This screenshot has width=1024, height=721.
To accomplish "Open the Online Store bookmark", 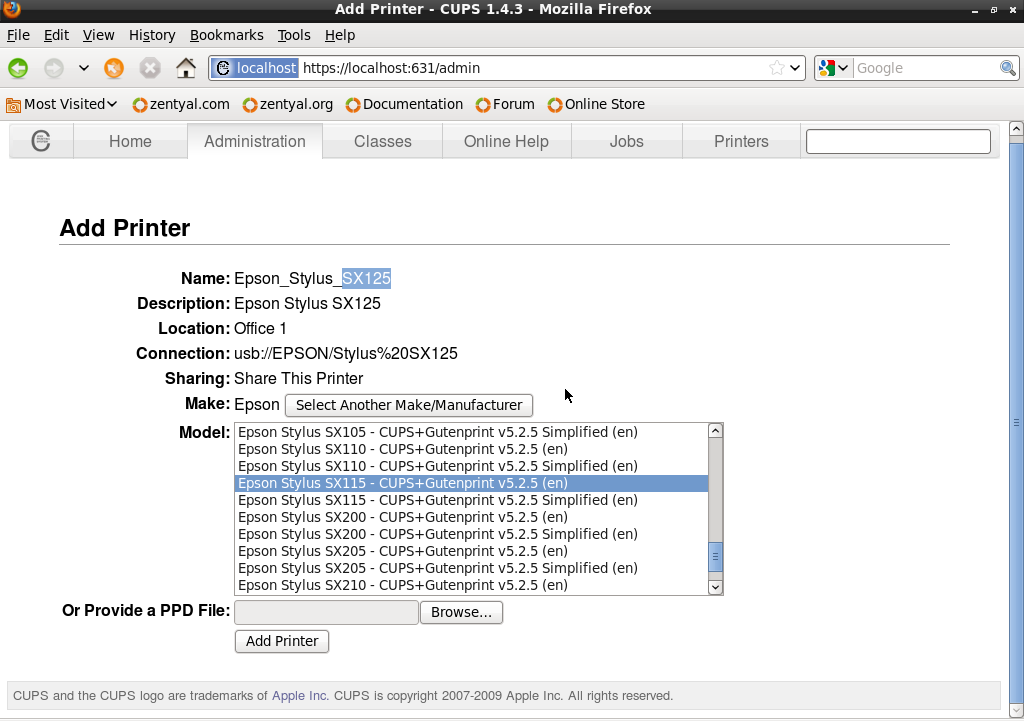I will [x=596, y=104].
